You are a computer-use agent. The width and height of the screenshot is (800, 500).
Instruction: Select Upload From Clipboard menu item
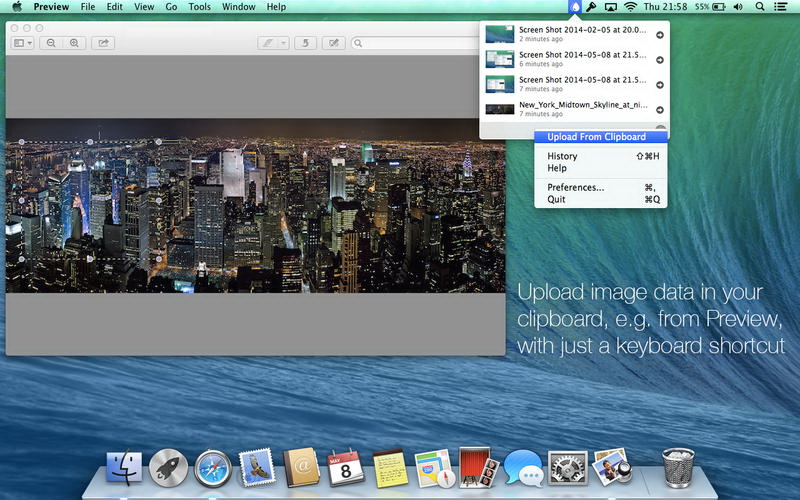tap(596, 137)
